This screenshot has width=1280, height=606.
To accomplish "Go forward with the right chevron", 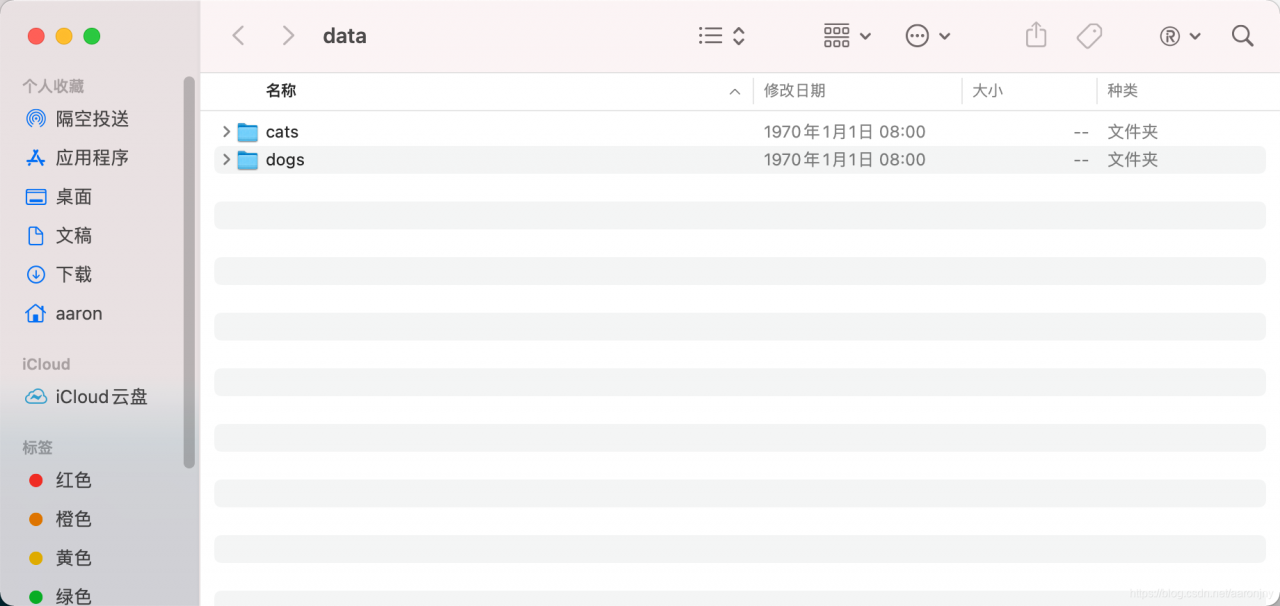I will pos(288,36).
